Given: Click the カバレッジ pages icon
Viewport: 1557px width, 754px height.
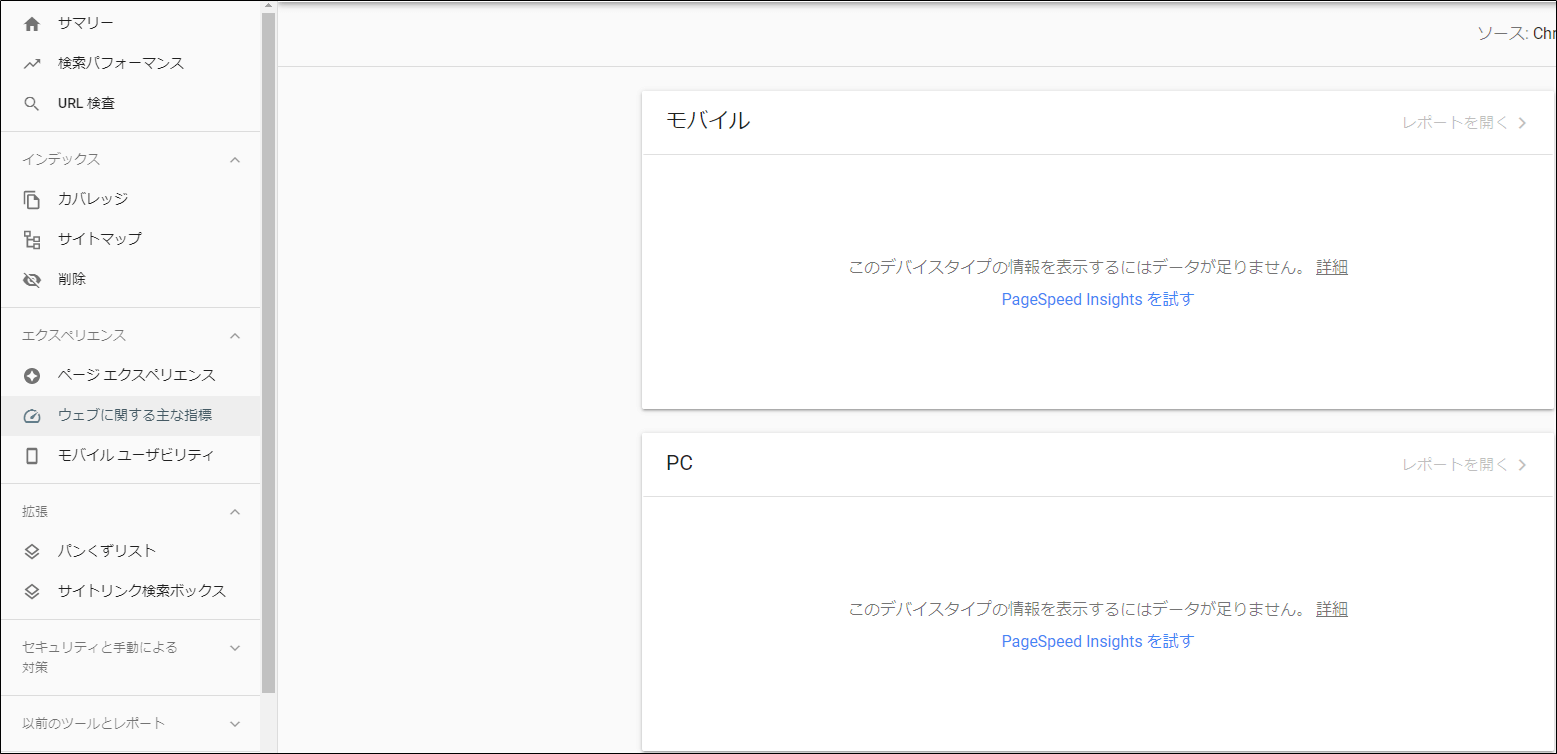Looking at the screenshot, I should (32, 199).
